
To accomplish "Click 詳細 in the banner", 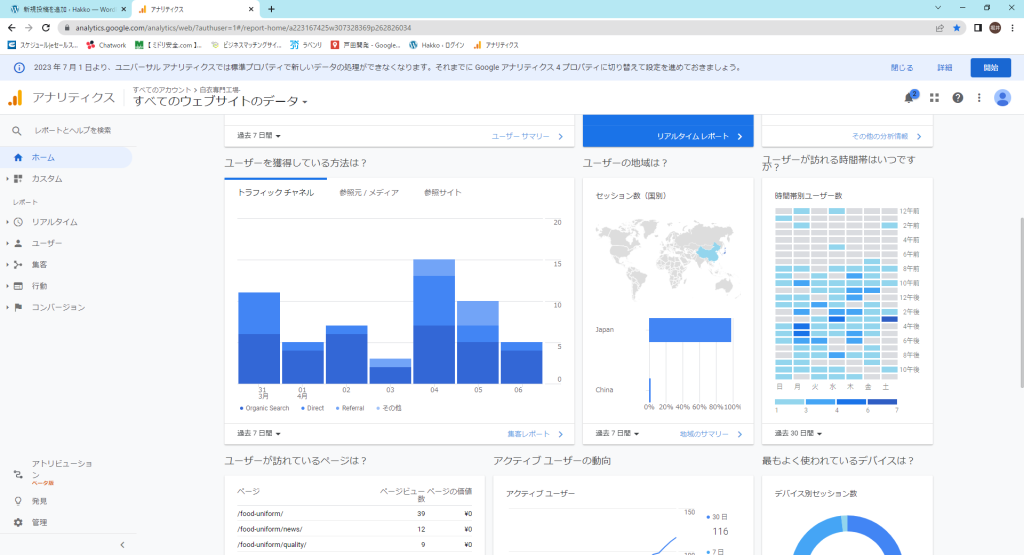I will (944, 68).
